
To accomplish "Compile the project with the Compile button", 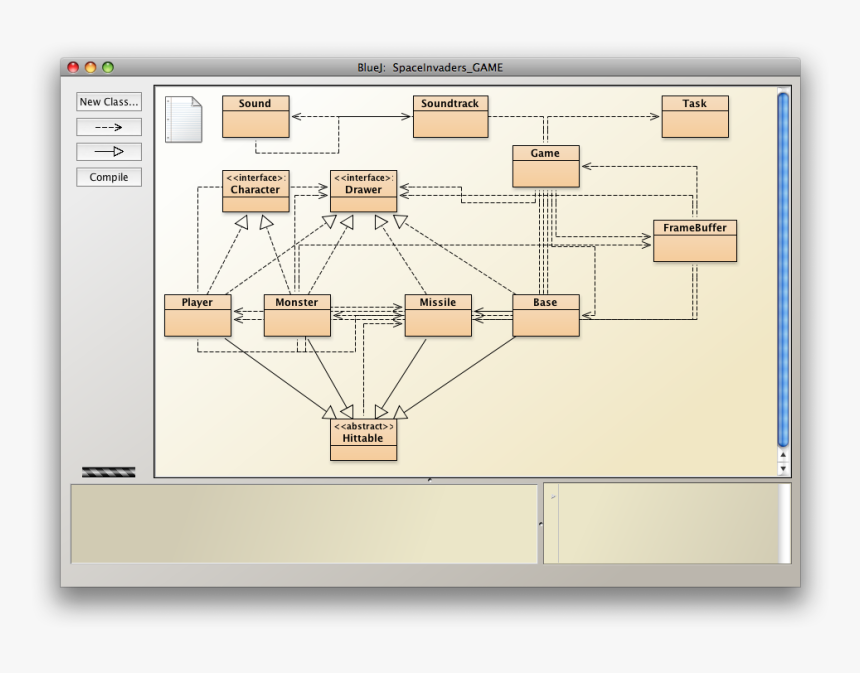I will pyautogui.click(x=108, y=177).
